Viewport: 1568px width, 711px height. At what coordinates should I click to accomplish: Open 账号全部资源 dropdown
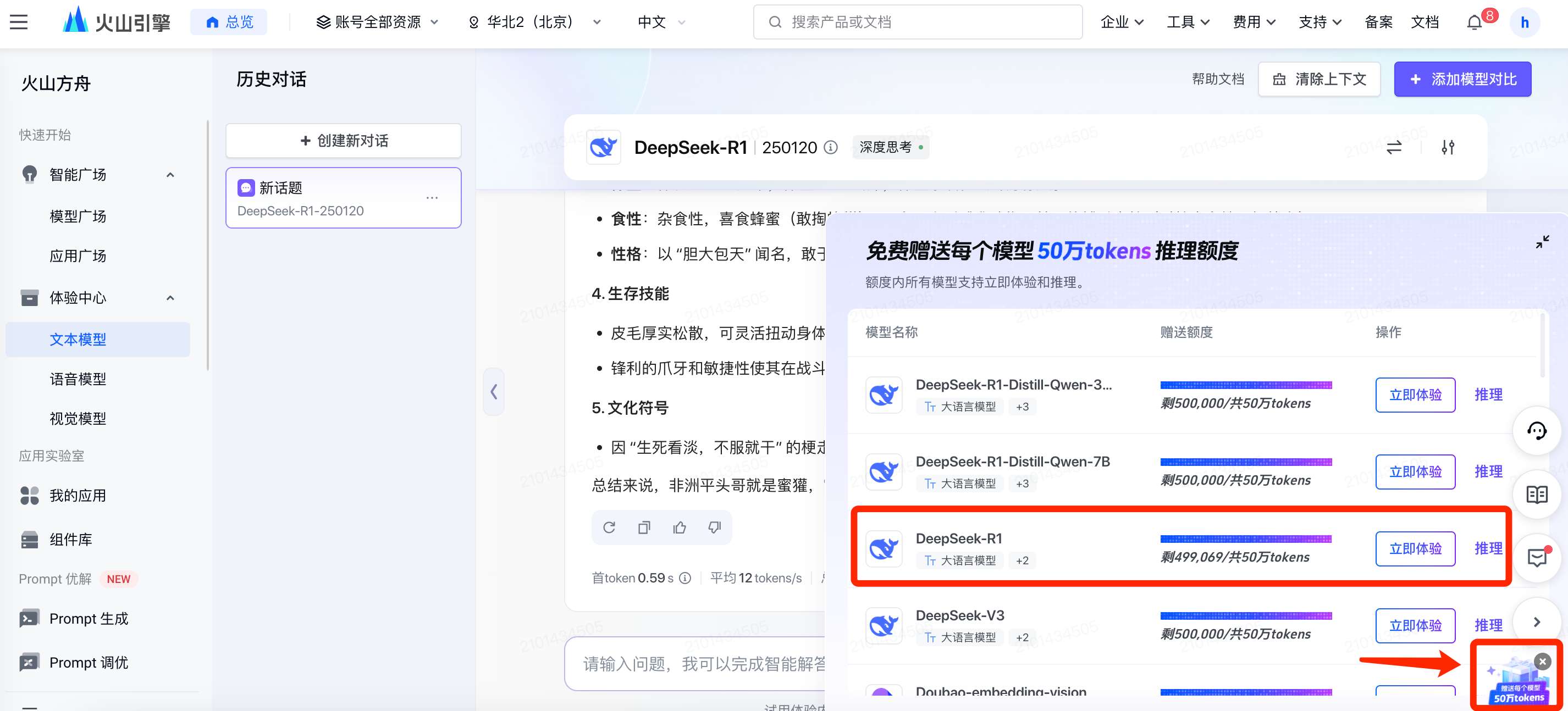[x=377, y=23]
